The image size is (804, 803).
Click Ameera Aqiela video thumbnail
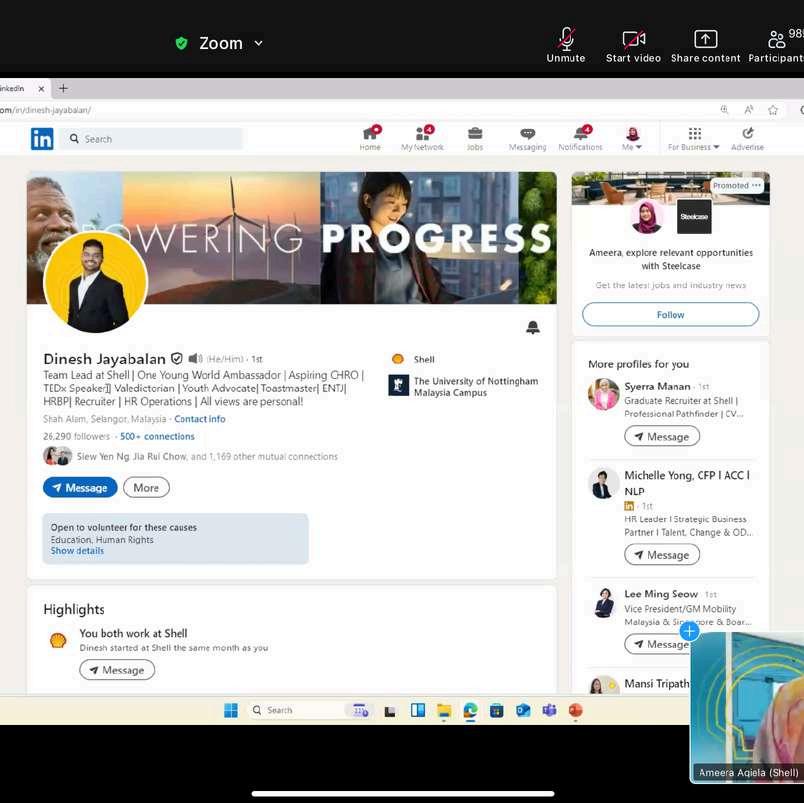(747, 708)
